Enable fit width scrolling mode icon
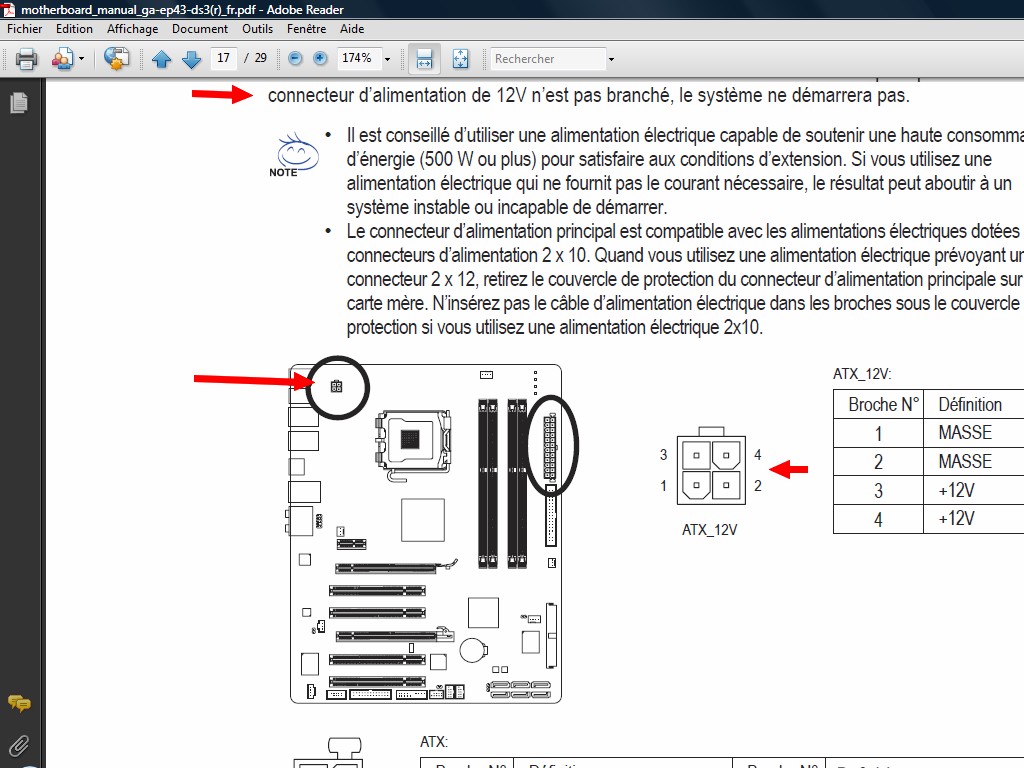The height and width of the screenshot is (768, 1024). [424, 59]
